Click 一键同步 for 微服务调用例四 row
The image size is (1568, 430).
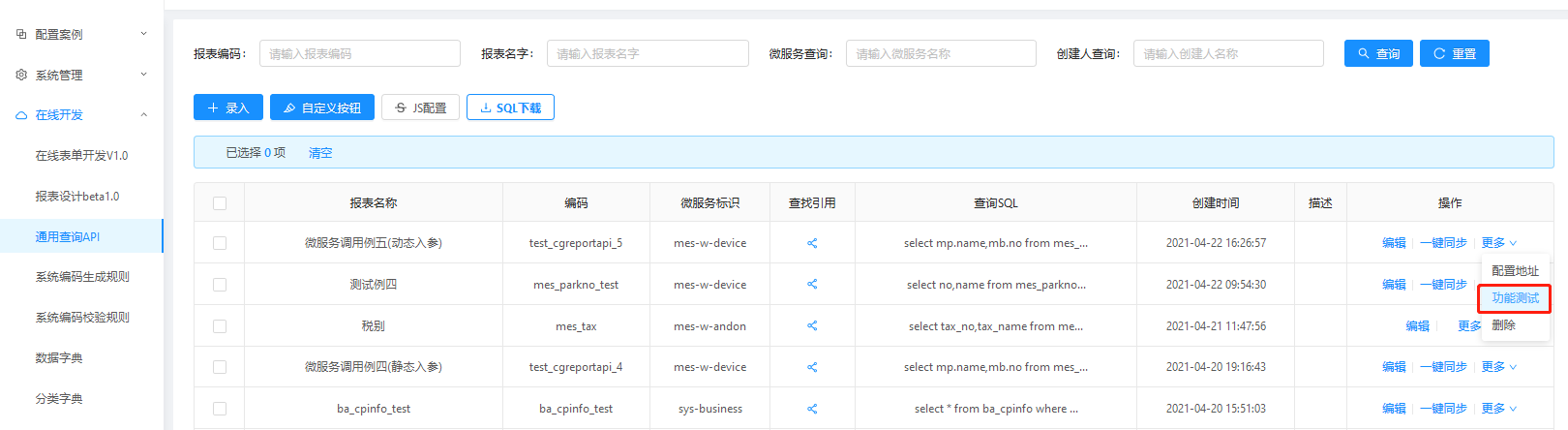(x=1443, y=367)
